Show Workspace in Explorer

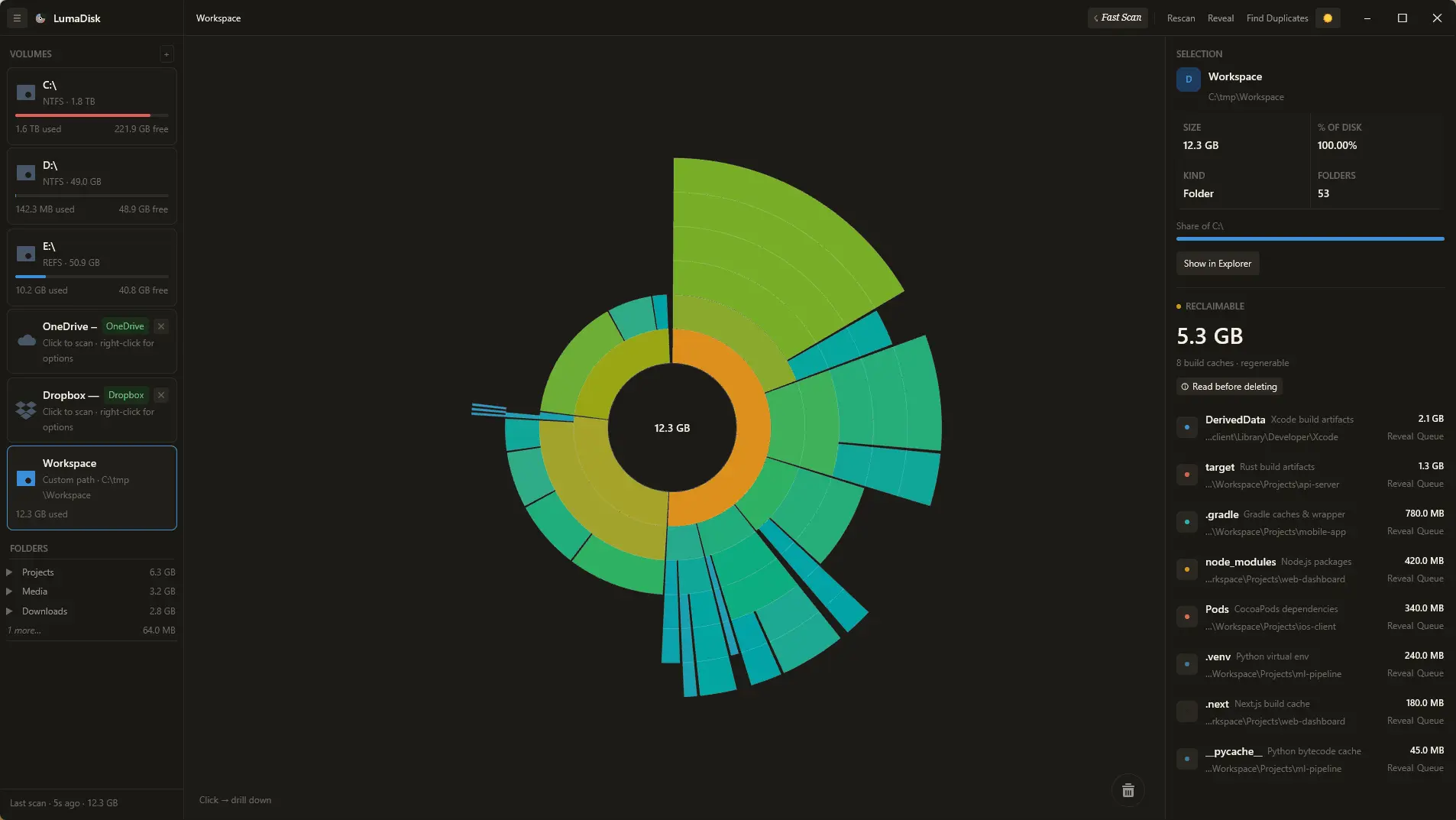[1218, 264]
